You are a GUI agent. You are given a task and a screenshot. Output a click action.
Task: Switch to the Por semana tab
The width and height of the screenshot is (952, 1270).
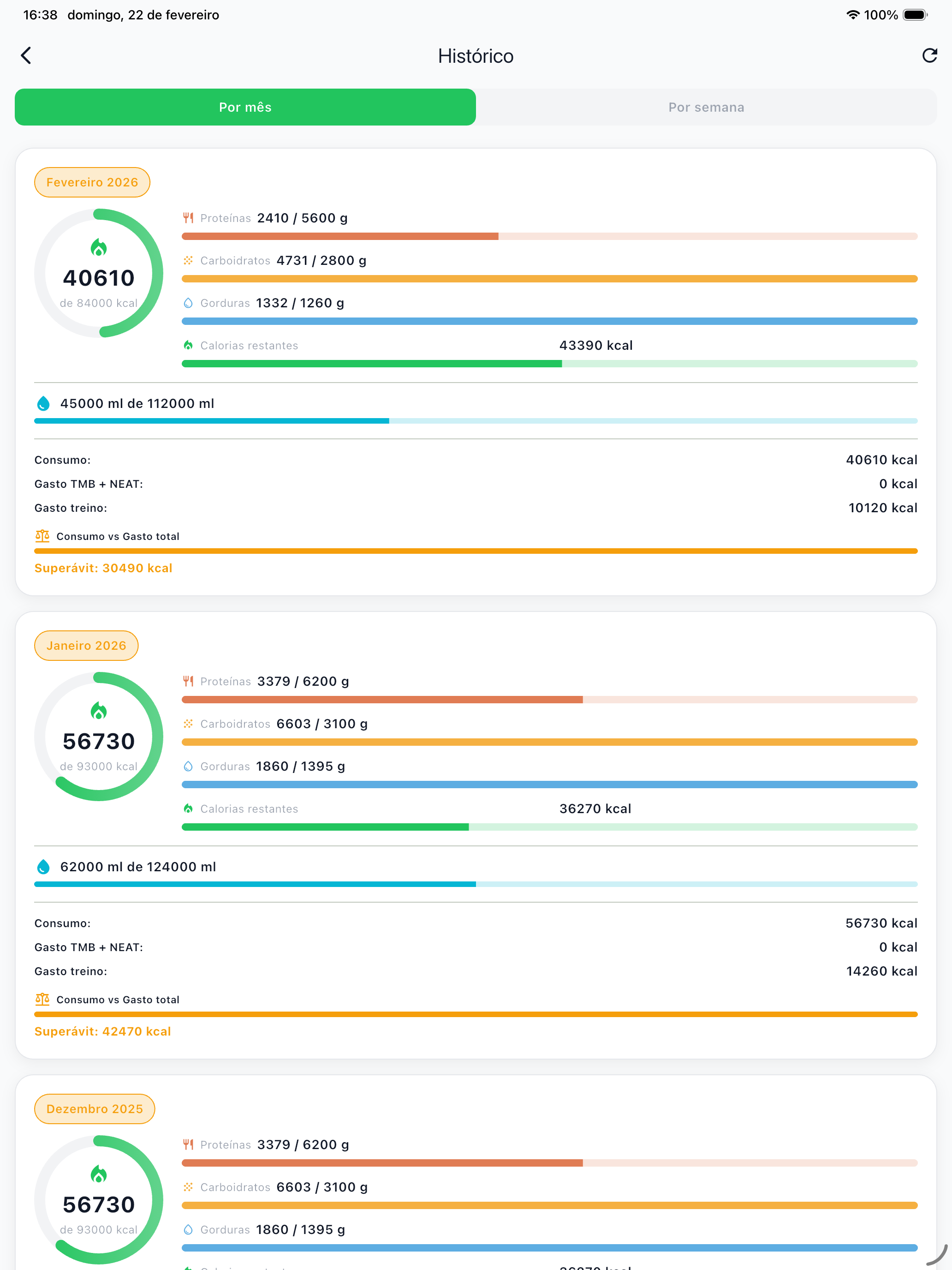click(707, 107)
